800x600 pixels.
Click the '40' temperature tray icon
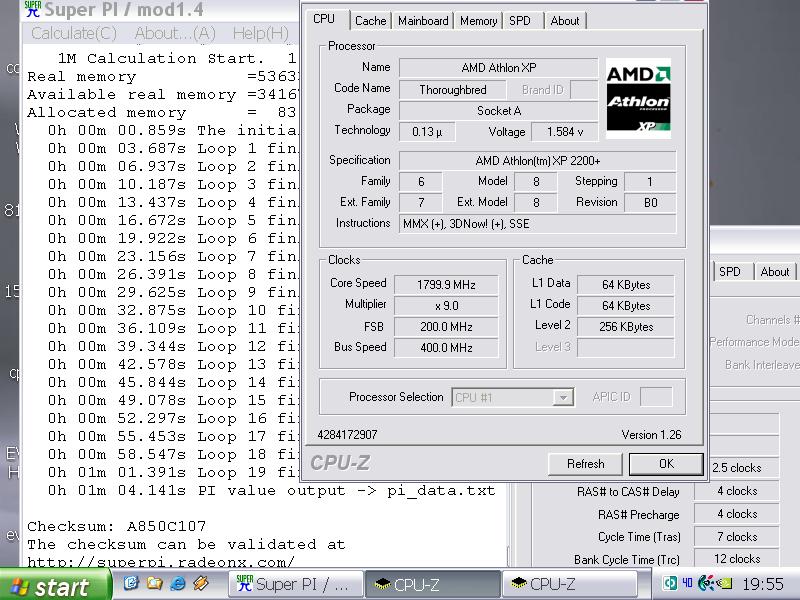(x=687, y=583)
